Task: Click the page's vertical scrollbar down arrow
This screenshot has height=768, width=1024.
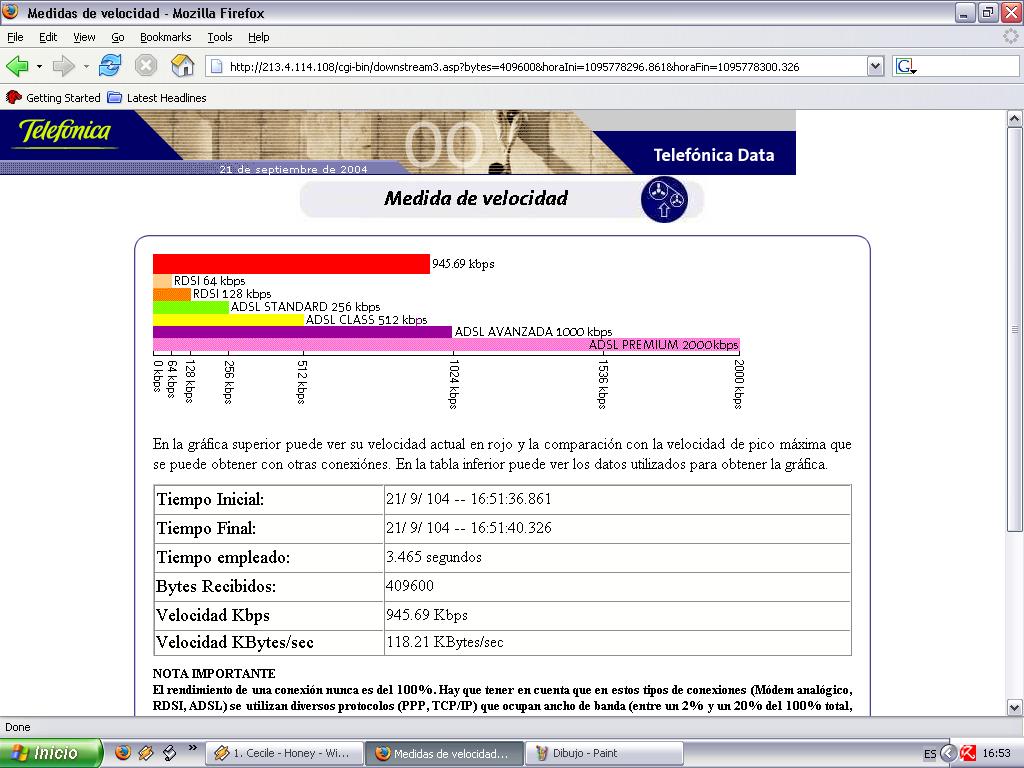Action: [1015, 708]
